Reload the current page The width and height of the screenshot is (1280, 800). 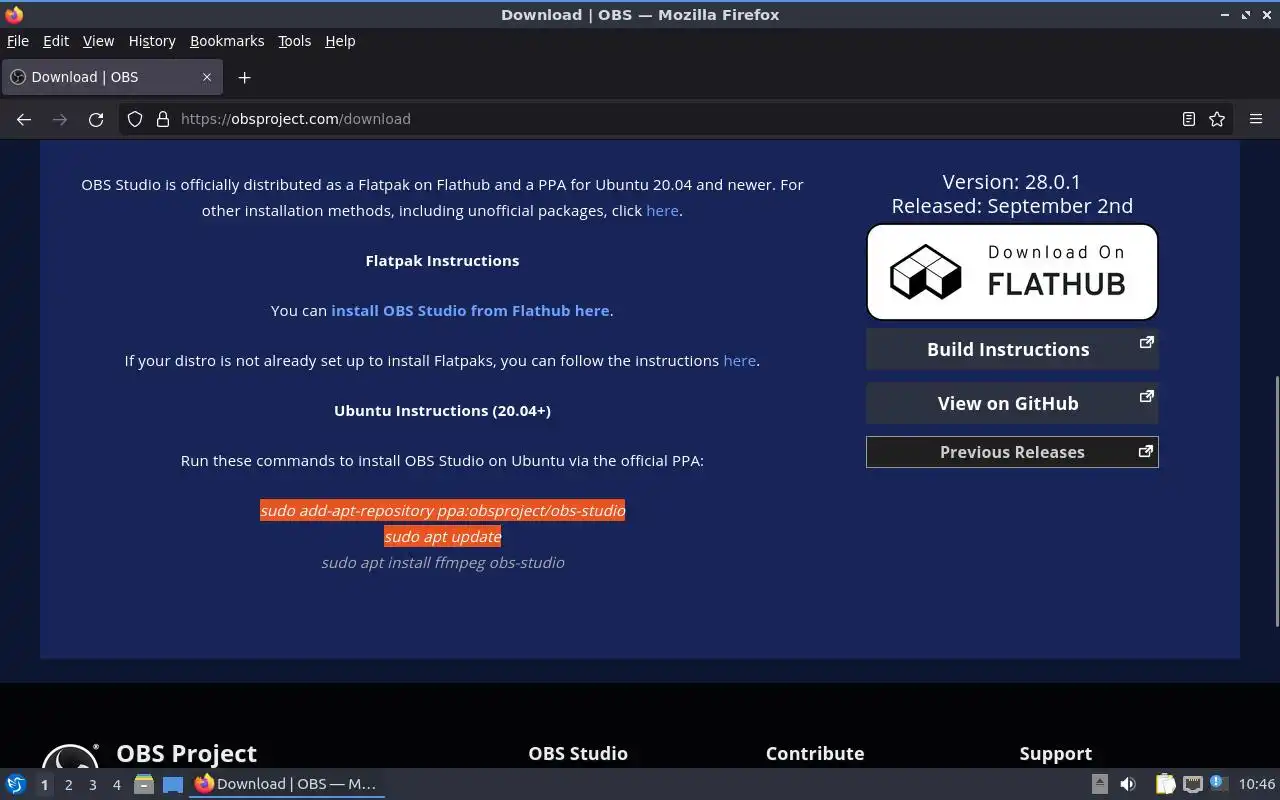pos(96,119)
